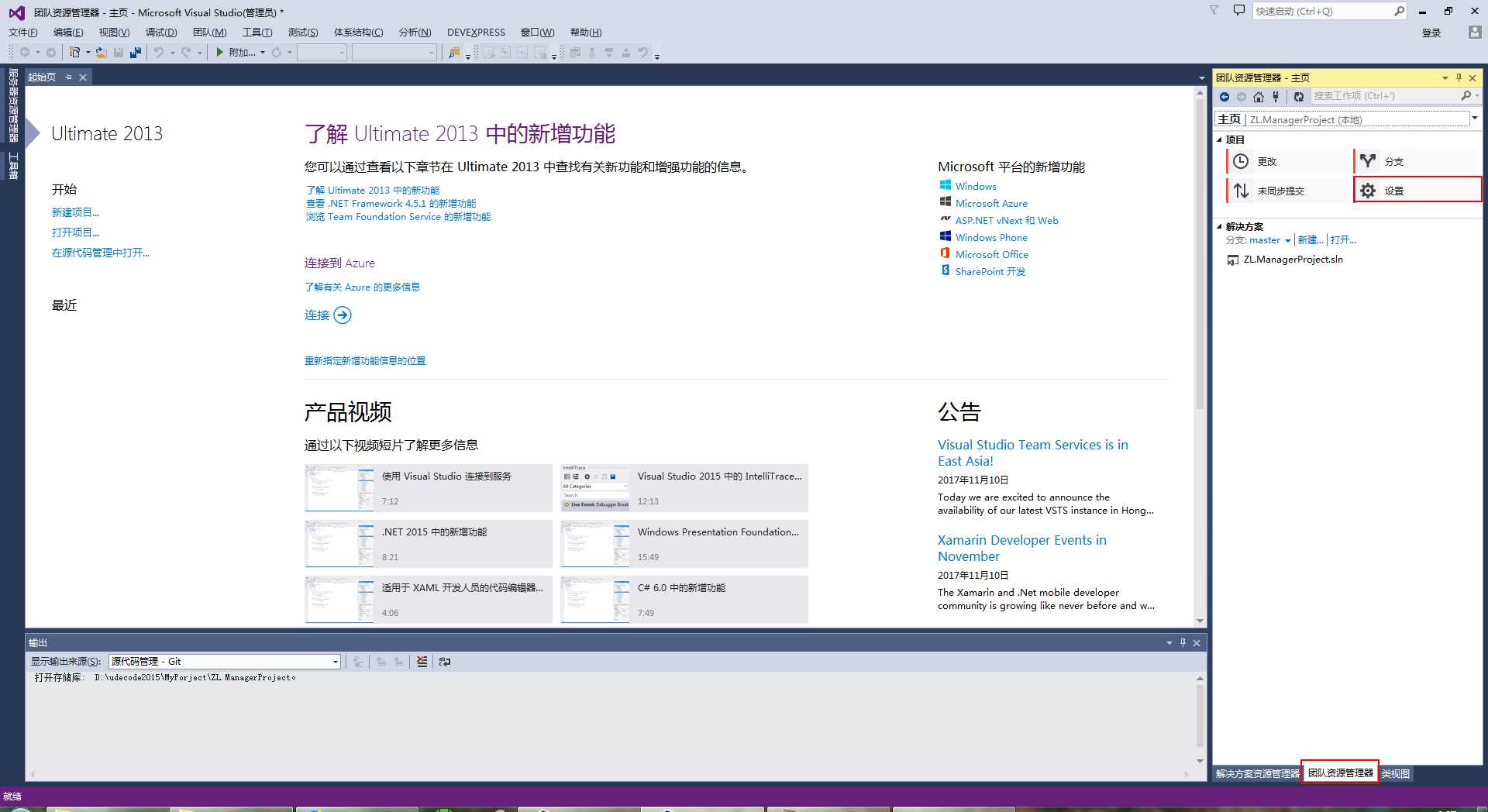Click the 新建... link under 解决方案
This screenshot has height=812, width=1488.
[x=1311, y=240]
